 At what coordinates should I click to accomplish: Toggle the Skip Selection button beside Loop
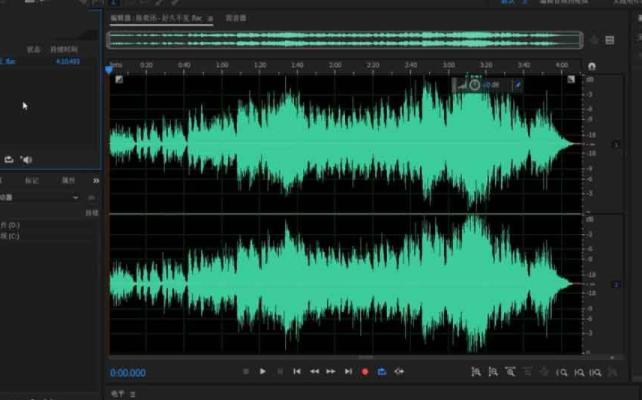399,372
